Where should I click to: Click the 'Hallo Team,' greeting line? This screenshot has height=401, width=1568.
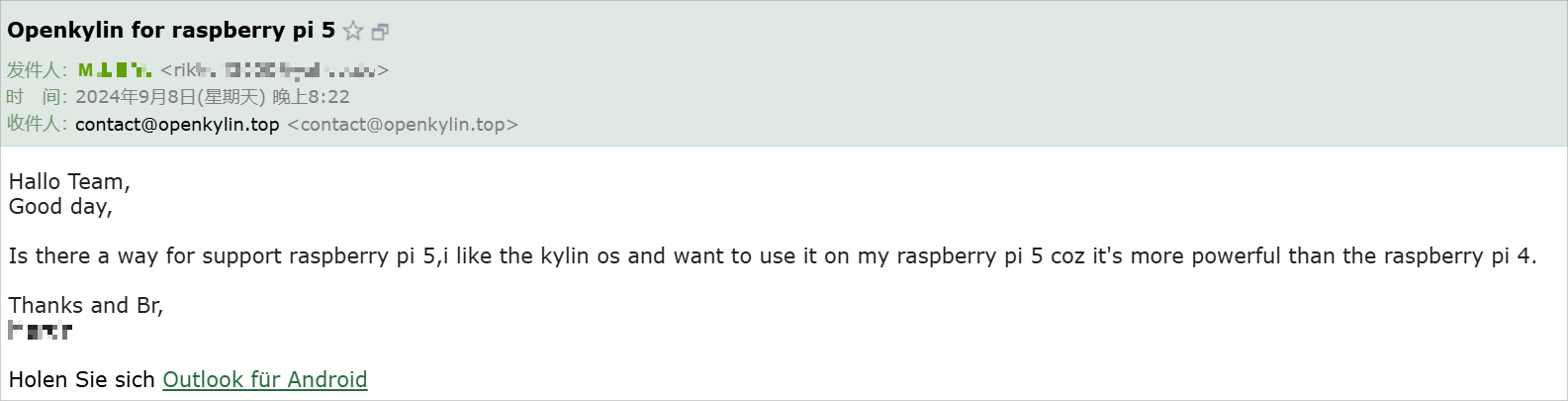69,182
